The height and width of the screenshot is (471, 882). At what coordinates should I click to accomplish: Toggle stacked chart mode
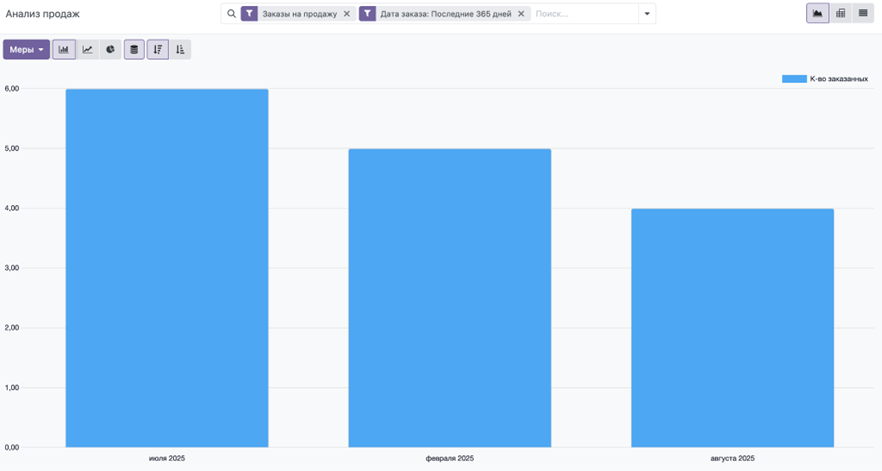coord(135,50)
